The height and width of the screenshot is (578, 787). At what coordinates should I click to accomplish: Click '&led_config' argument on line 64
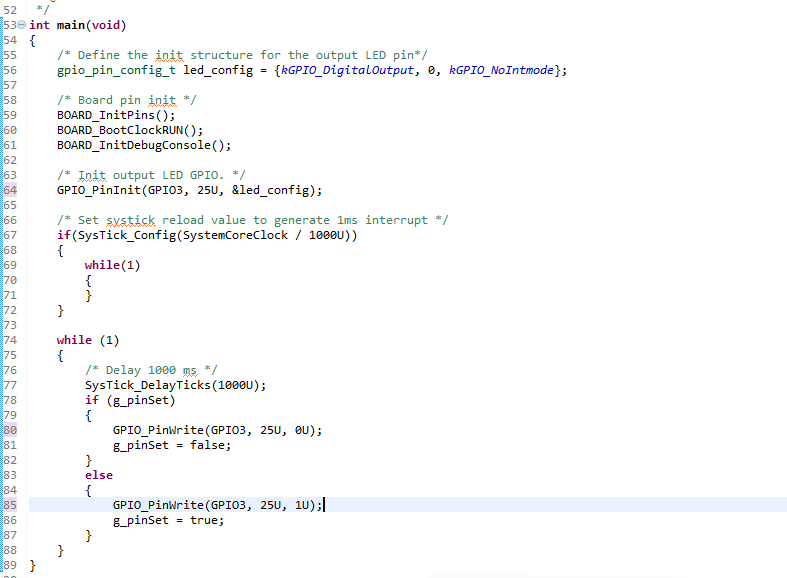tap(270, 191)
